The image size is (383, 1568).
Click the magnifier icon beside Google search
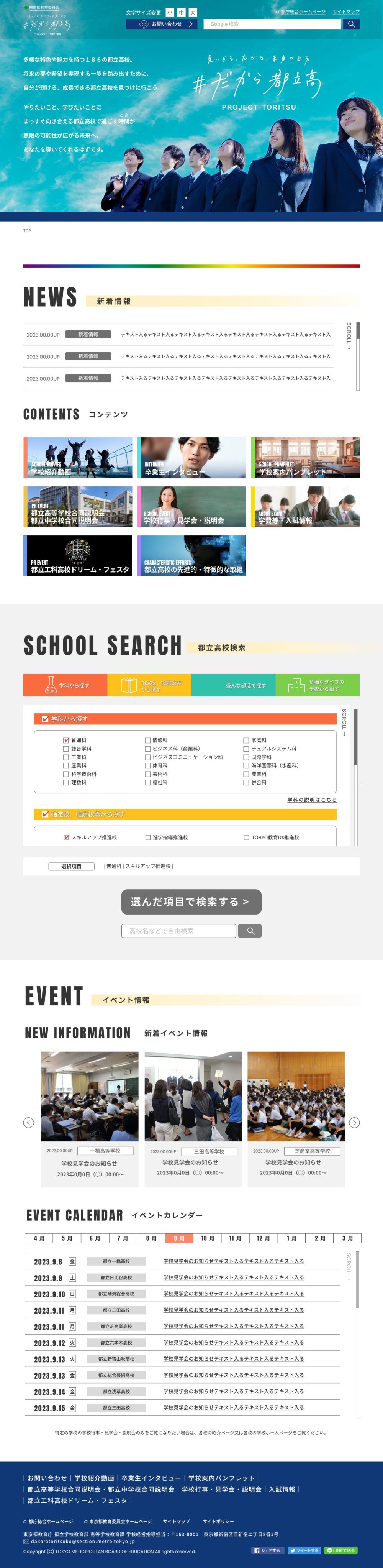(x=351, y=25)
